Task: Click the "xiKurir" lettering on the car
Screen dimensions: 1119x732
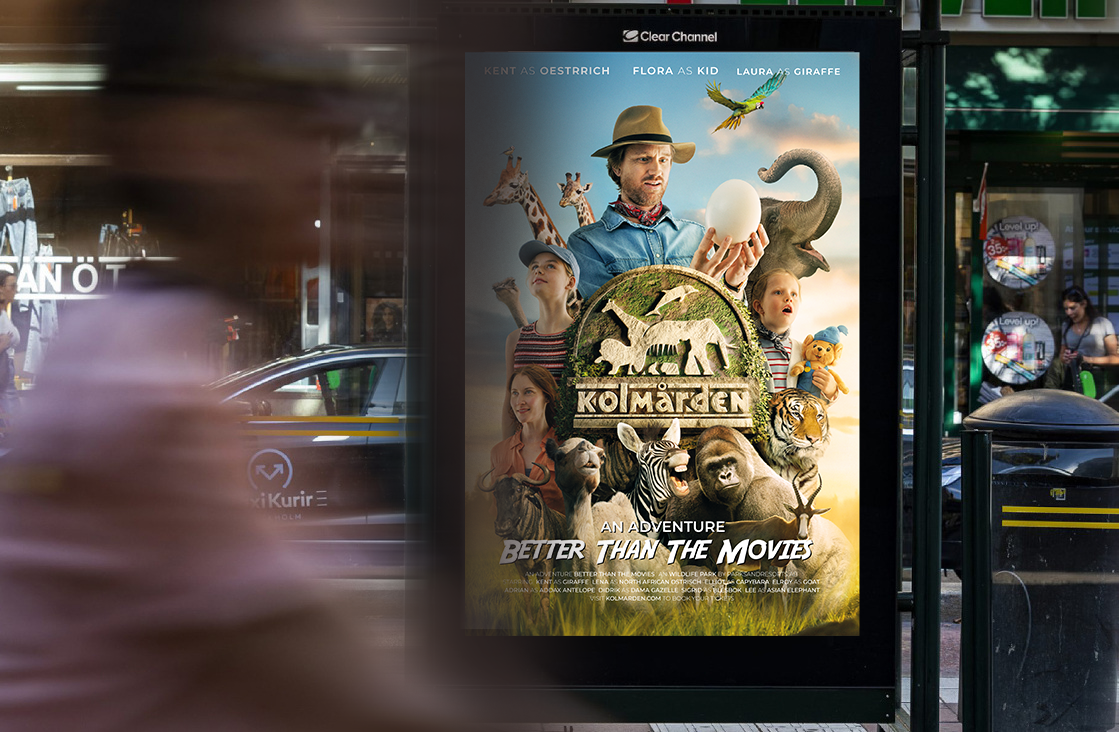Action: (283, 500)
